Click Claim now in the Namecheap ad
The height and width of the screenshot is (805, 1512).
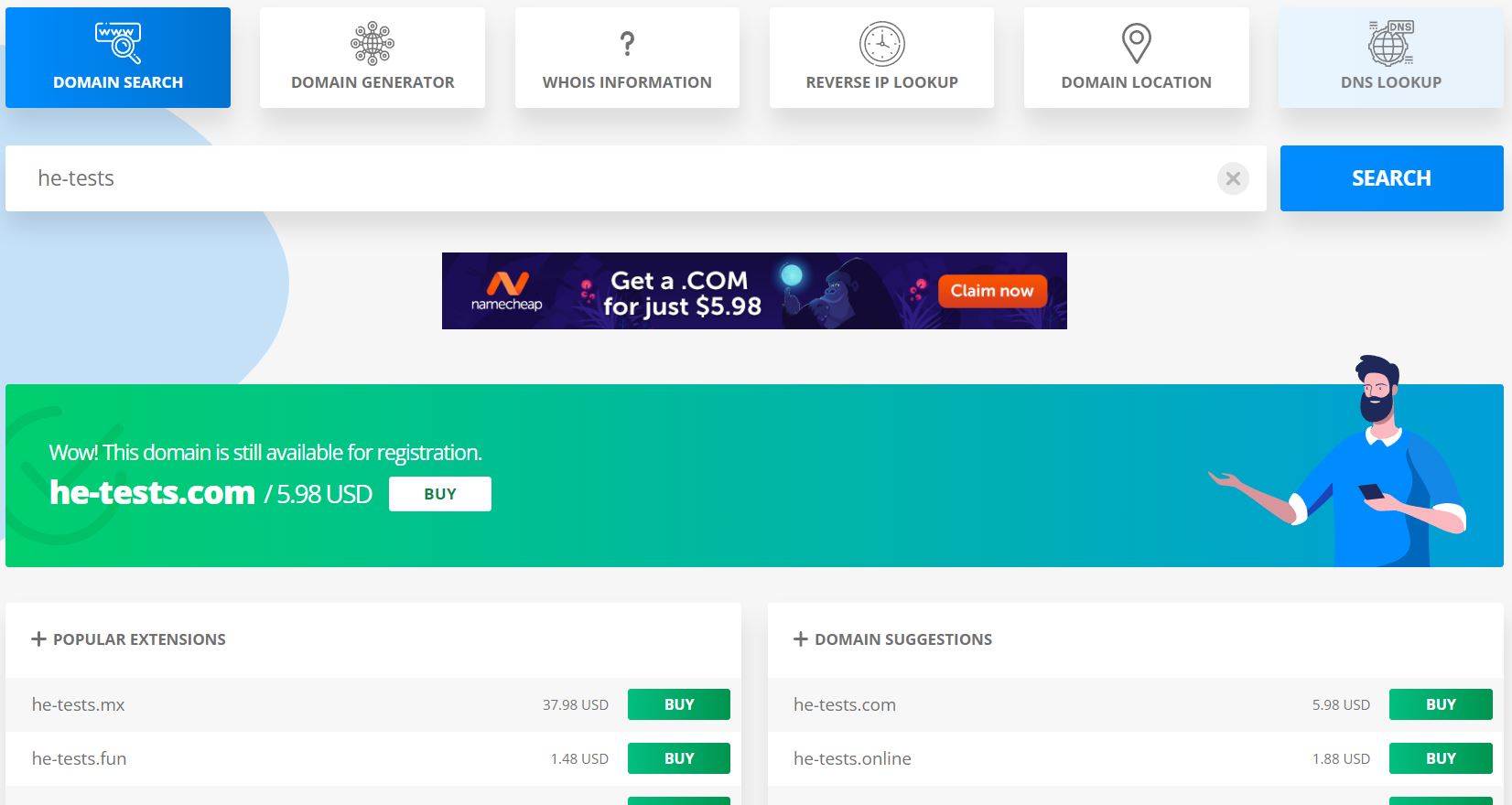(991, 291)
